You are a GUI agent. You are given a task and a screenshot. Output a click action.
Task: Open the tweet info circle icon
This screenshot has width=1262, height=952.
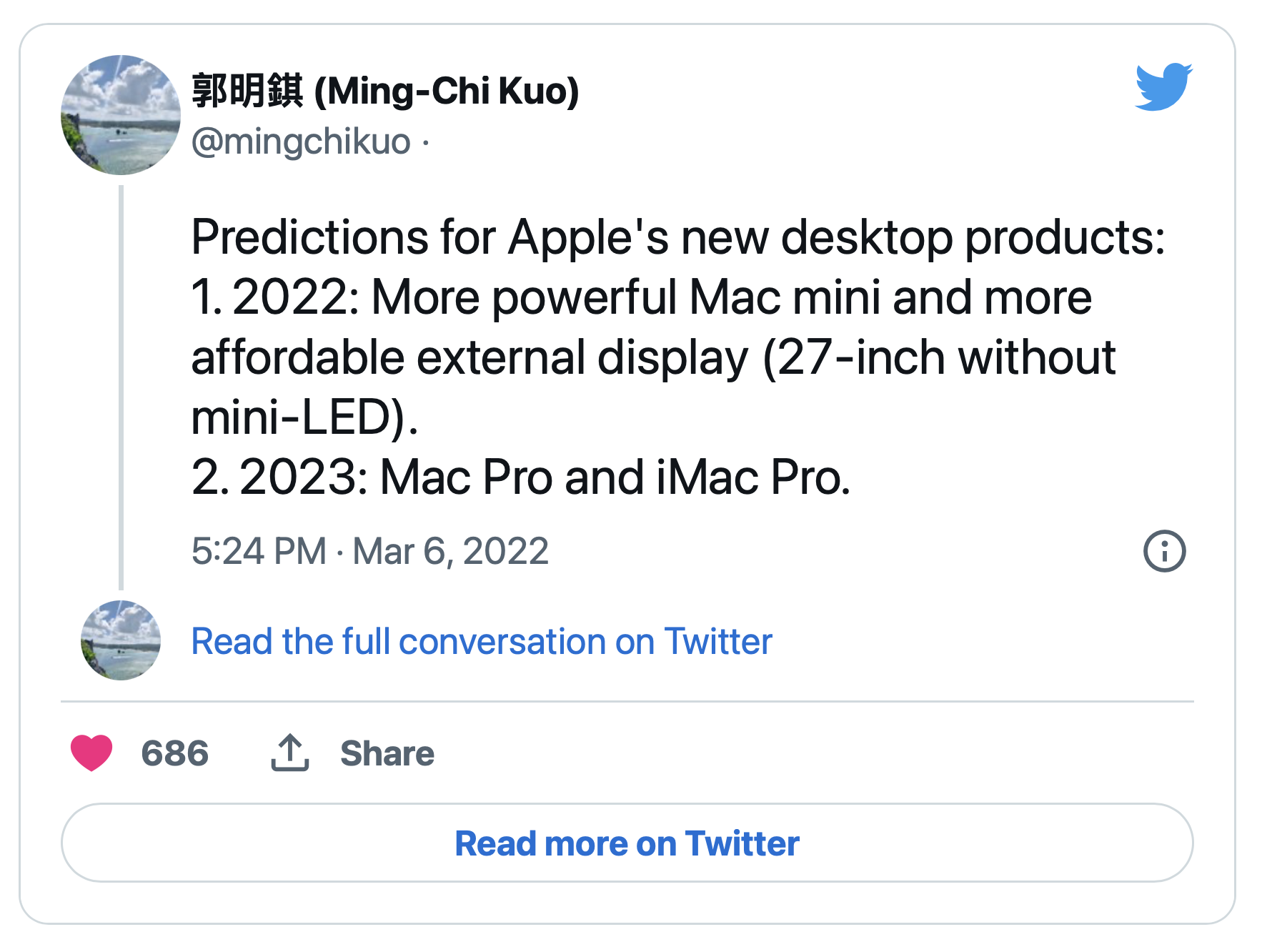1164,551
